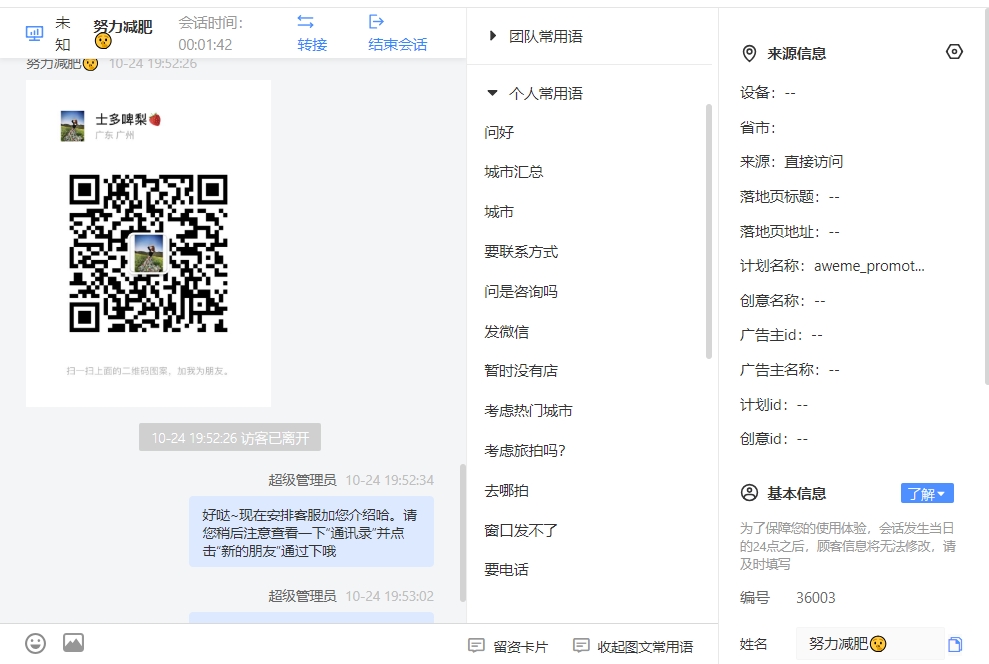
Task: Click the end session (结束会话) exit icon
Action: tap(376, 22)
